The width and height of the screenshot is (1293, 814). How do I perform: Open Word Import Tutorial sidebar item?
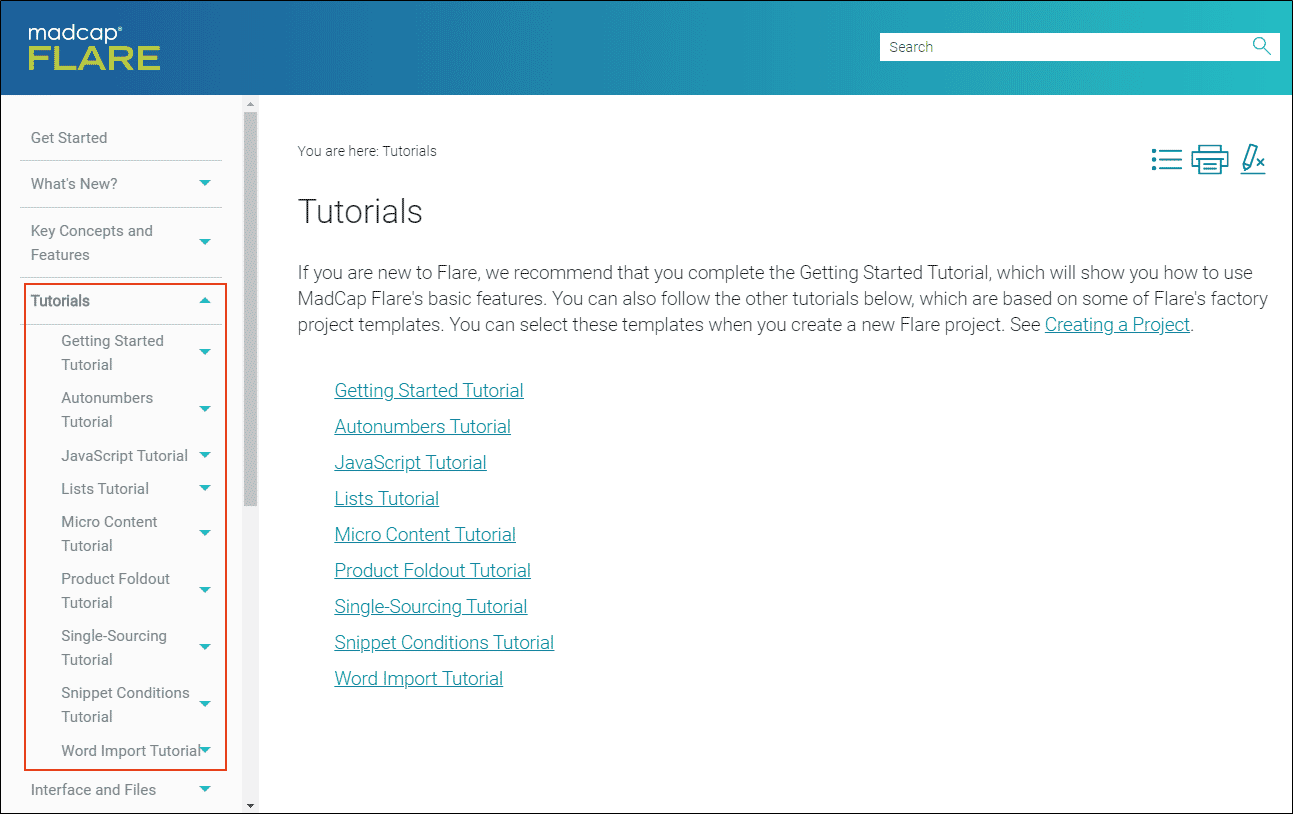click(130, 751)
